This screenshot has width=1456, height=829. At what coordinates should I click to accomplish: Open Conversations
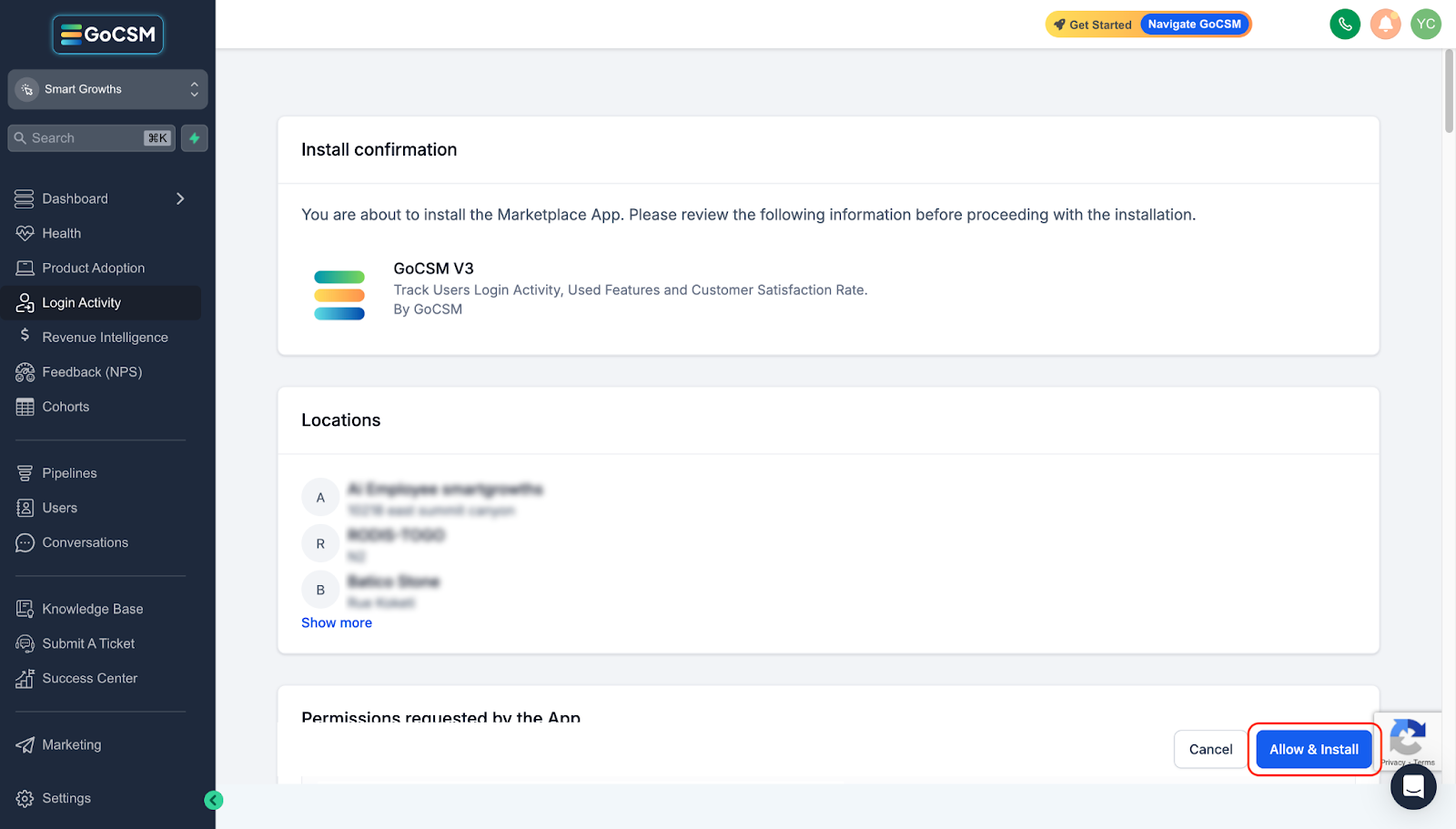85,542
